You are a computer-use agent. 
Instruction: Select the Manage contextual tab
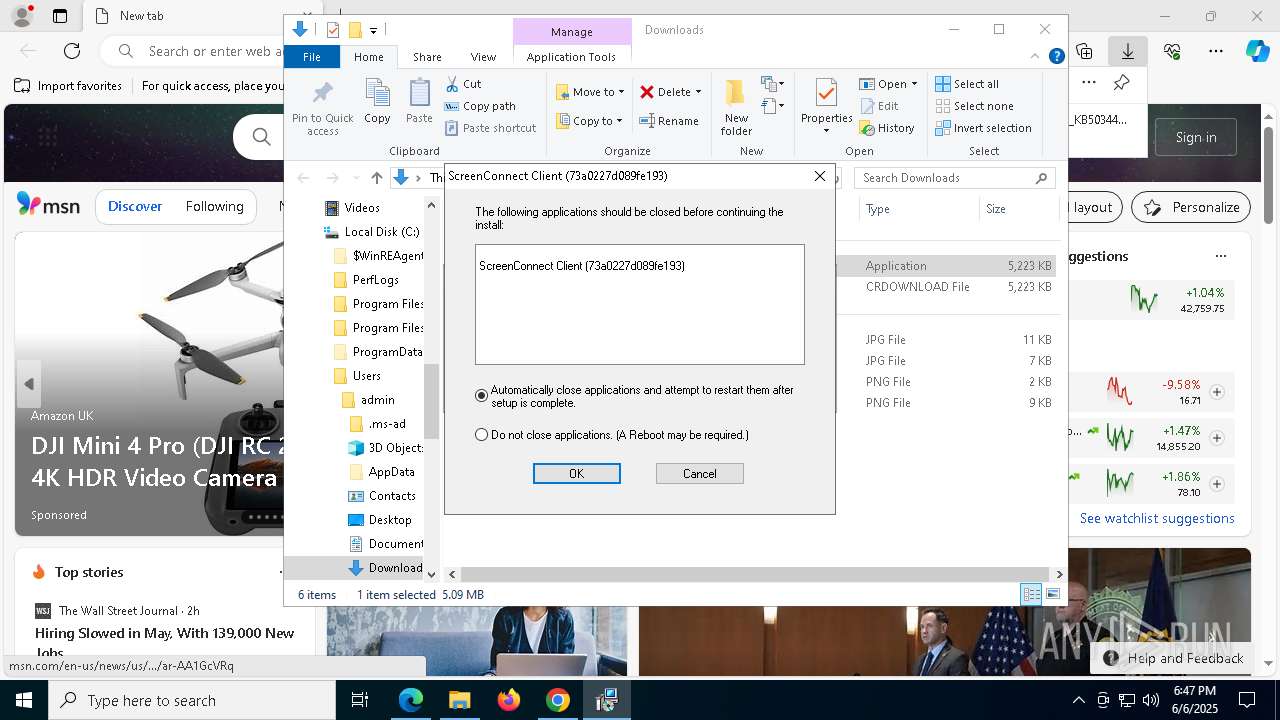click(572, 32)
